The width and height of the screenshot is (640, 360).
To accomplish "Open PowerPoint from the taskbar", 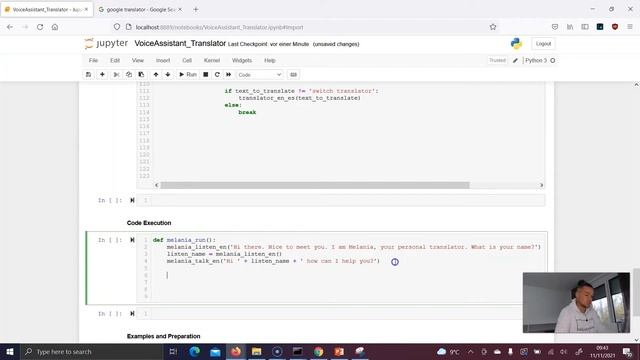I will click(x=339, y=351).
